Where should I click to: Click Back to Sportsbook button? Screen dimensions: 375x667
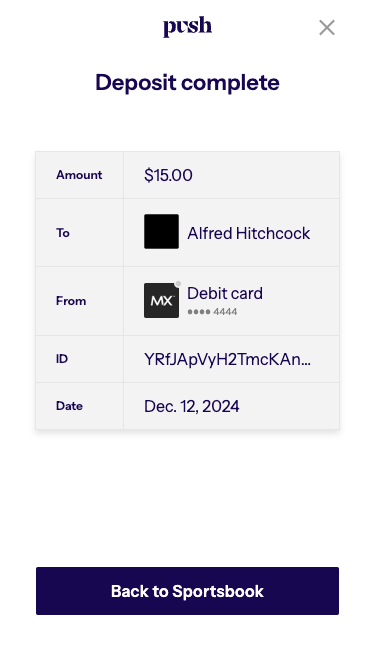[x=187, y=591]
